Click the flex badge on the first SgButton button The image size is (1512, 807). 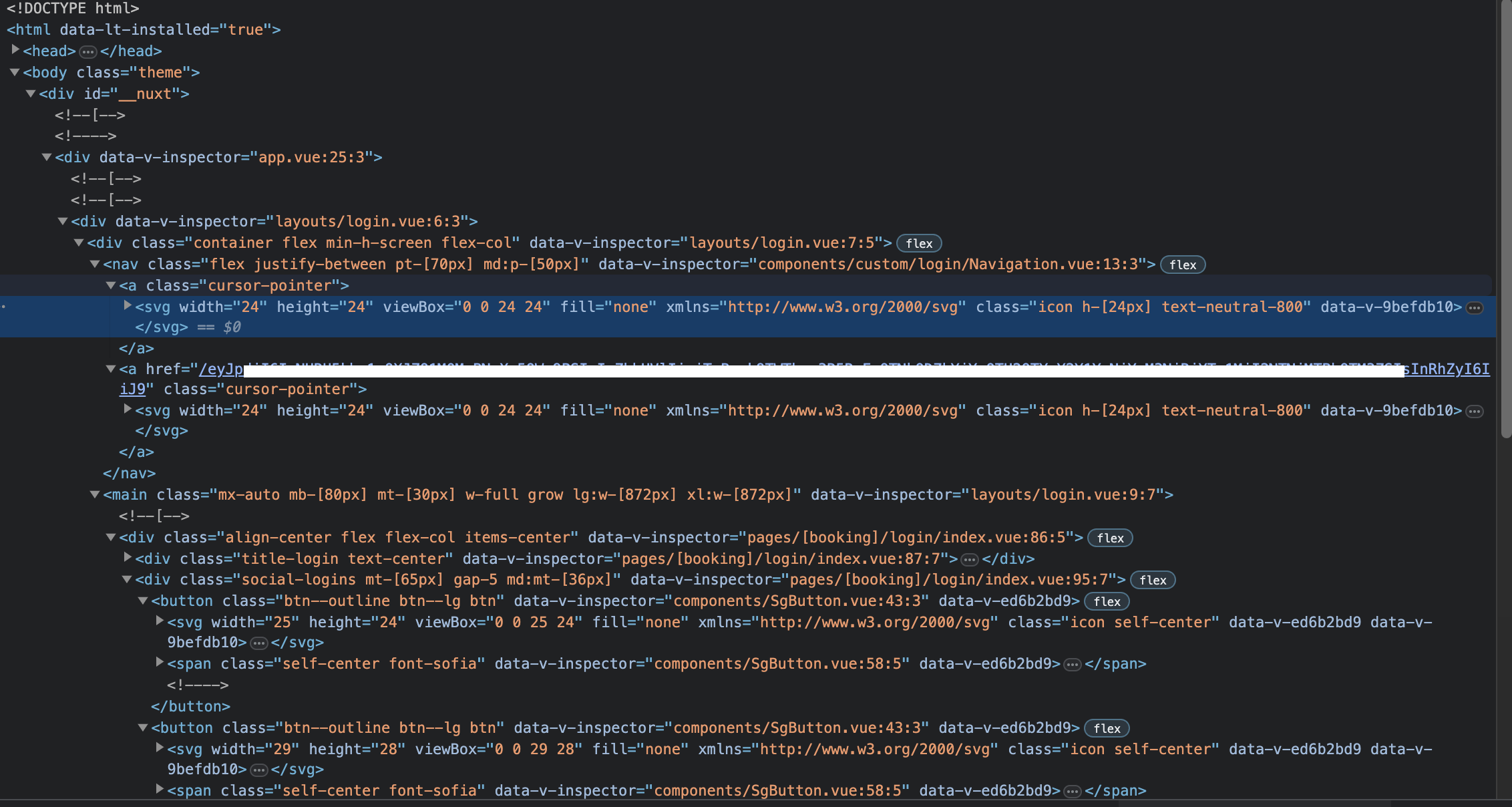1106,601
